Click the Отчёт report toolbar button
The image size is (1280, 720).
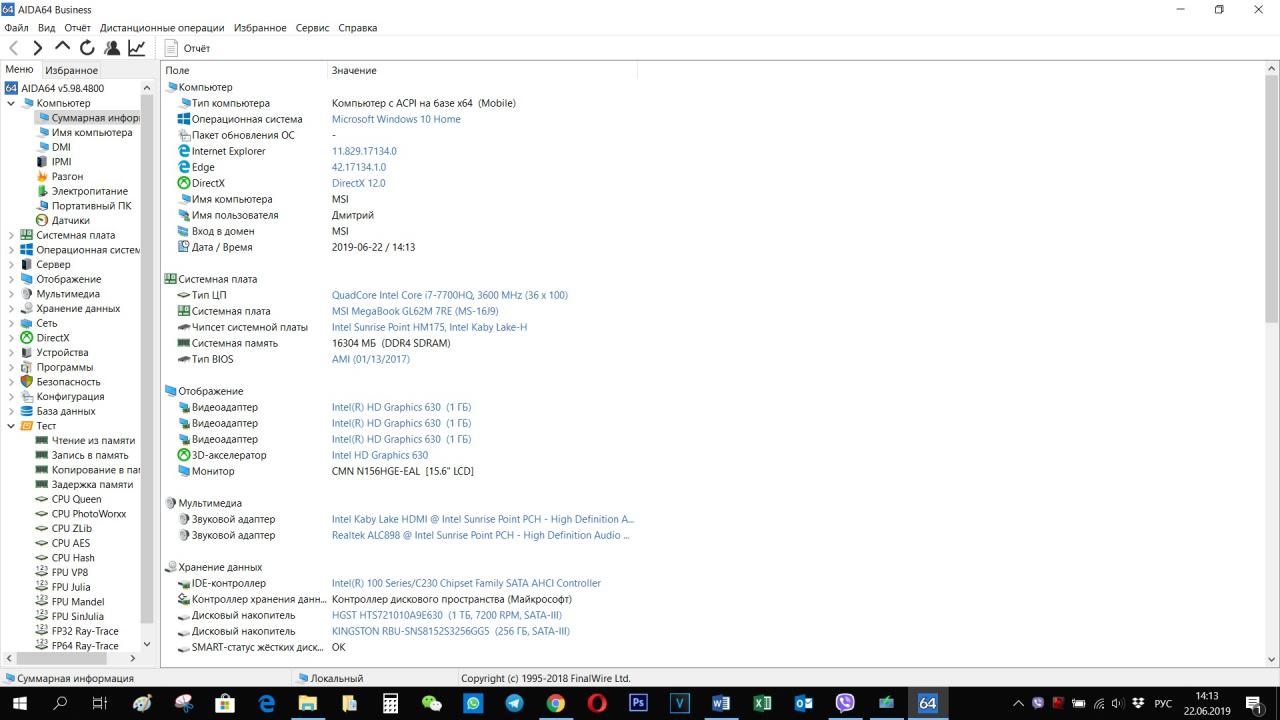pyautogui.click(x=187, y=48)
